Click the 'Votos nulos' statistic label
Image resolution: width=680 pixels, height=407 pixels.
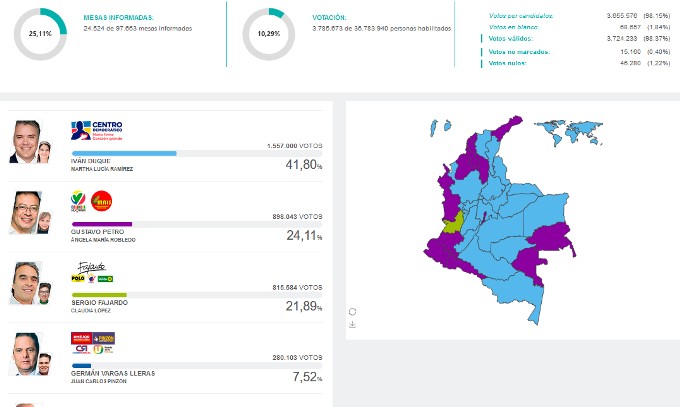pyautogui.click(x=508, y=63)
